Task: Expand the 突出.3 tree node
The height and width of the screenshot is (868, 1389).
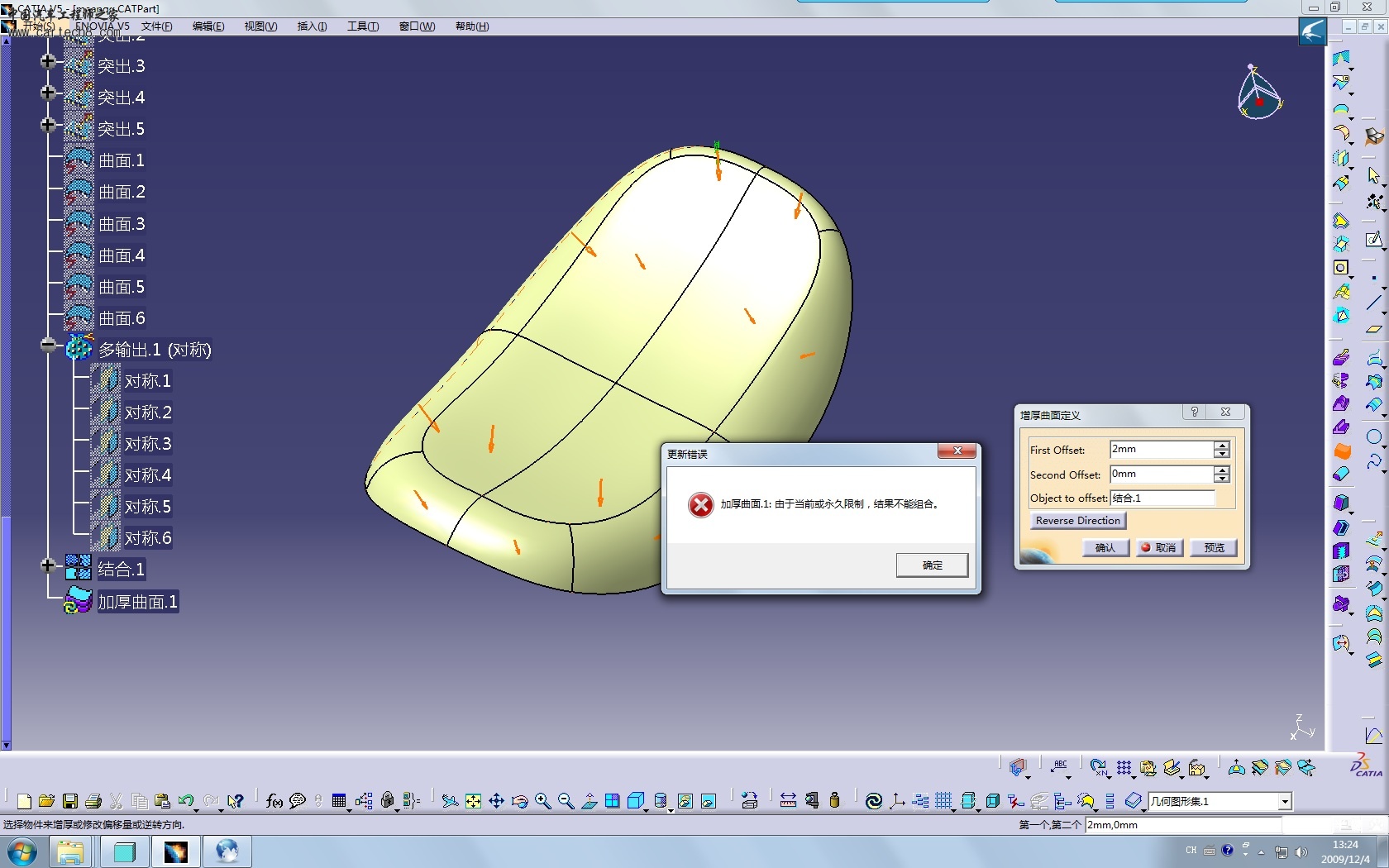Action: point(48,61)
